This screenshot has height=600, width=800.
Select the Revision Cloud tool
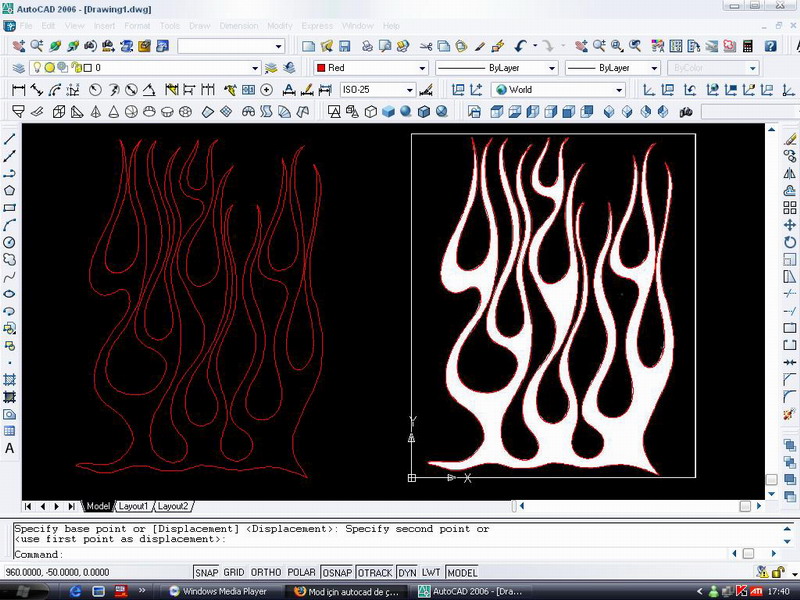pos(9,260)
